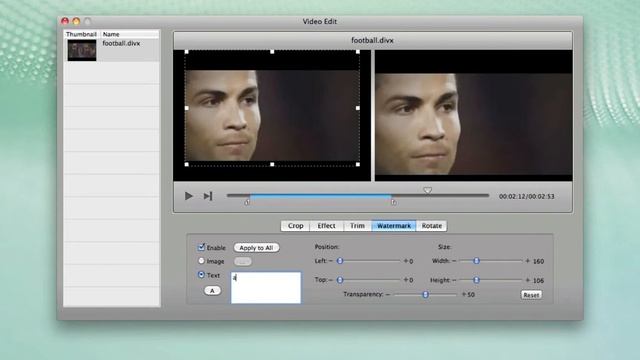Decrease Width with minus

click(x=454, y=261)
